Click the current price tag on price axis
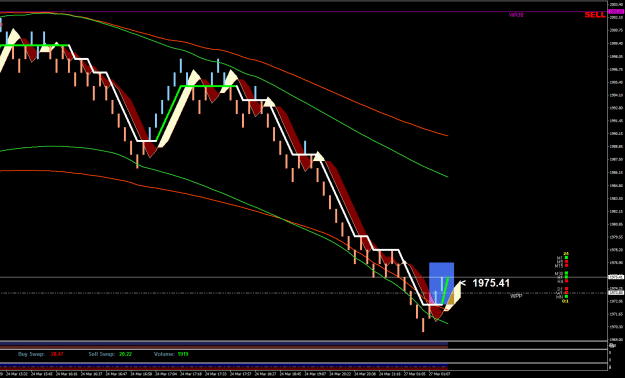 point(616,277)
